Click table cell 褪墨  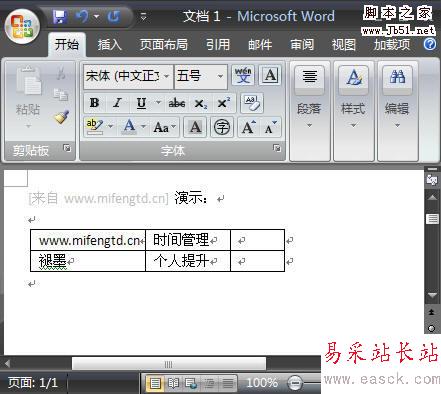pyautogui.click(x=88, y=261)
